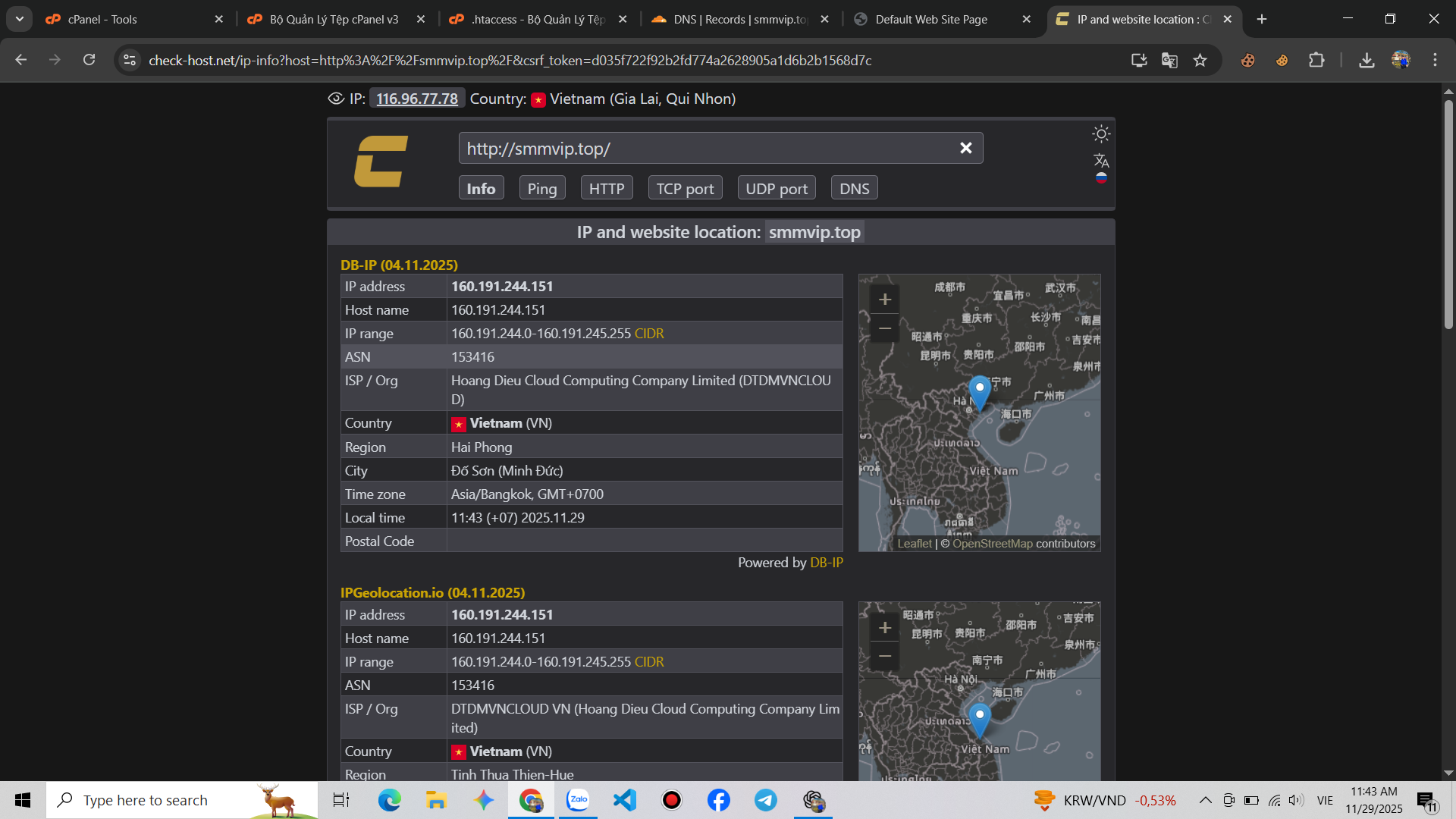Open Chrome three-dot menu

point(1435,60)
